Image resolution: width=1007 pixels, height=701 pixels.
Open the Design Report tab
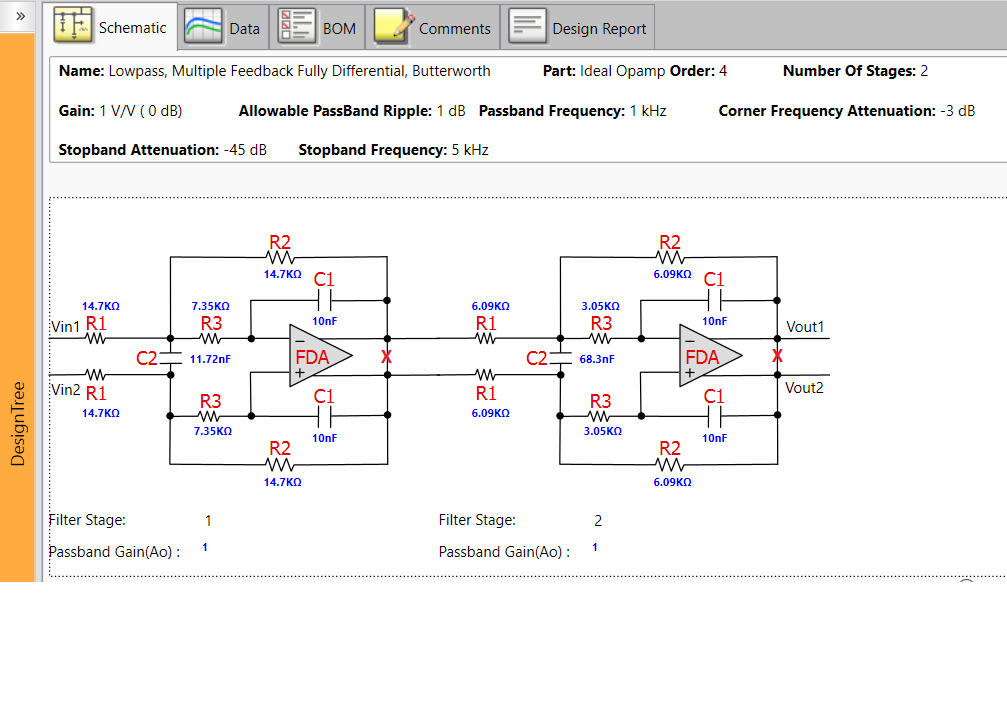pos(578,27)
